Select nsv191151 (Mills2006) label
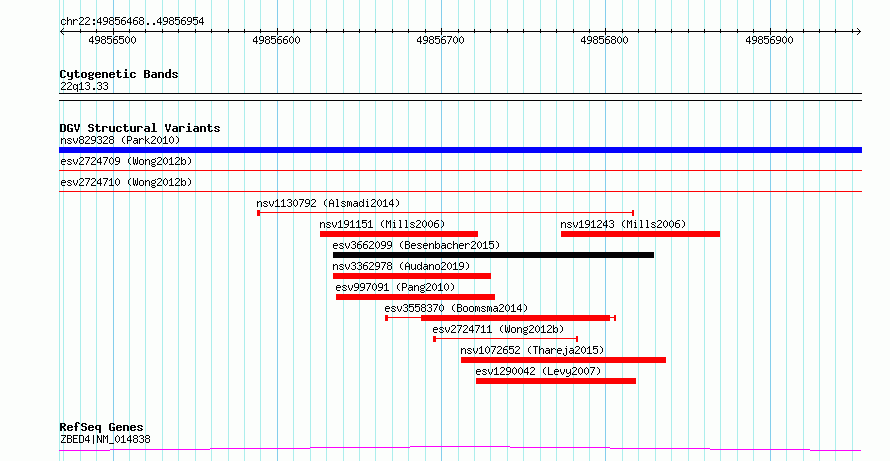Image resolution: width=890 pixels, height=461 pixels. 382,224
